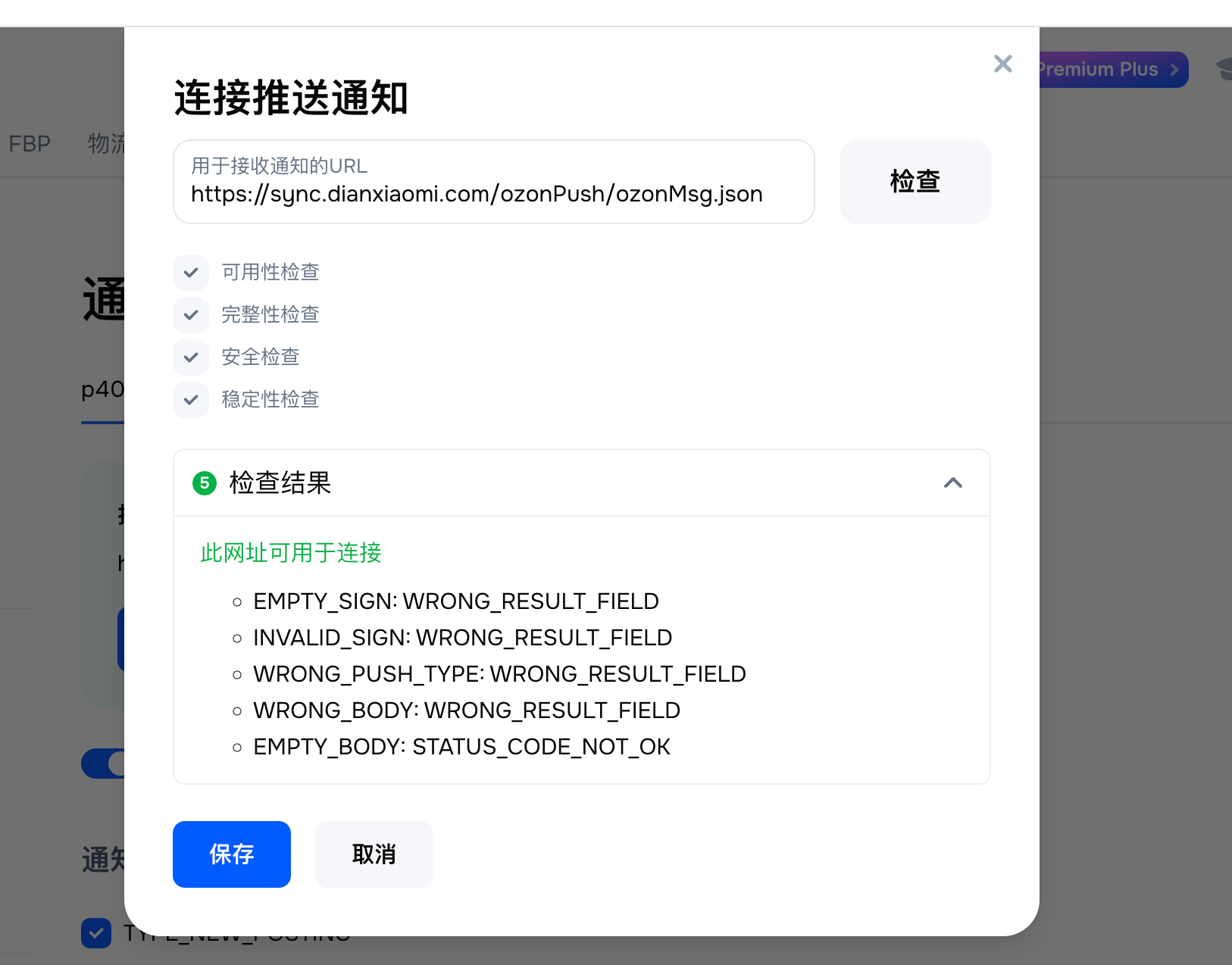
Task: Click the green number 5 result badge
Action: point(205,483)
